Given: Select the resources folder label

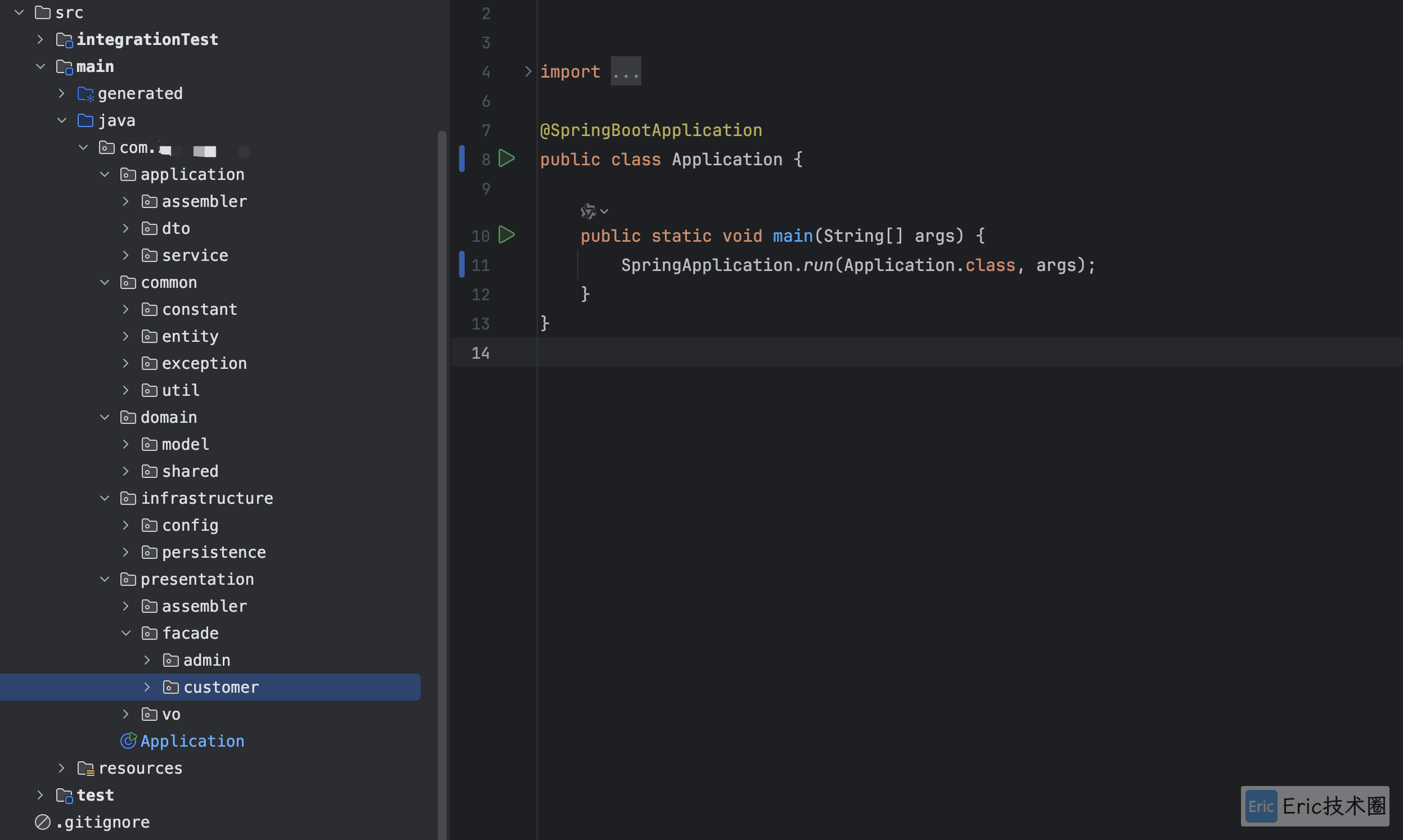Looking at the screenshot, I should point(141,768).
